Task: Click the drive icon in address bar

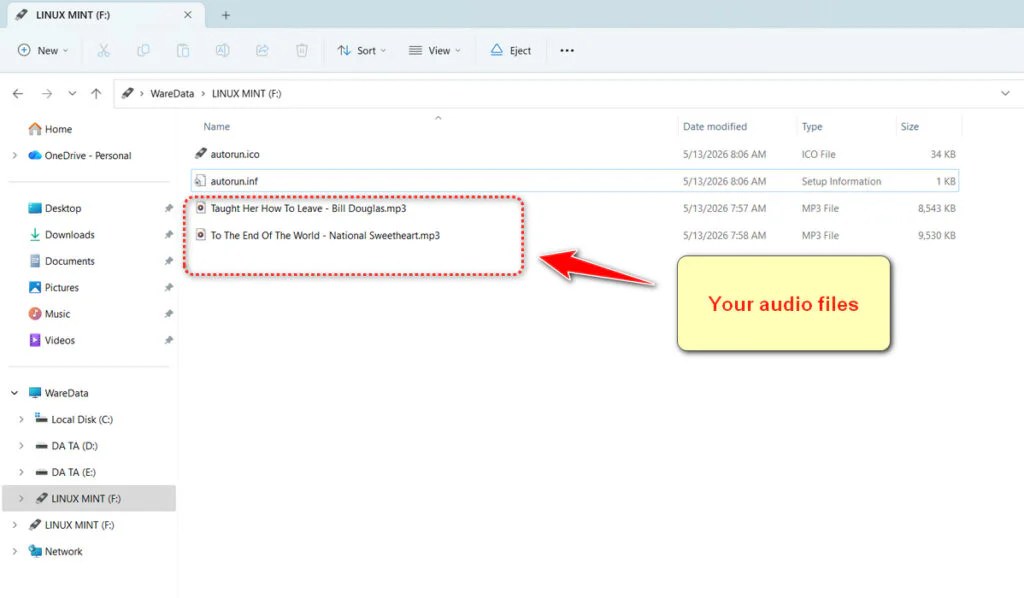Action: 127,93
